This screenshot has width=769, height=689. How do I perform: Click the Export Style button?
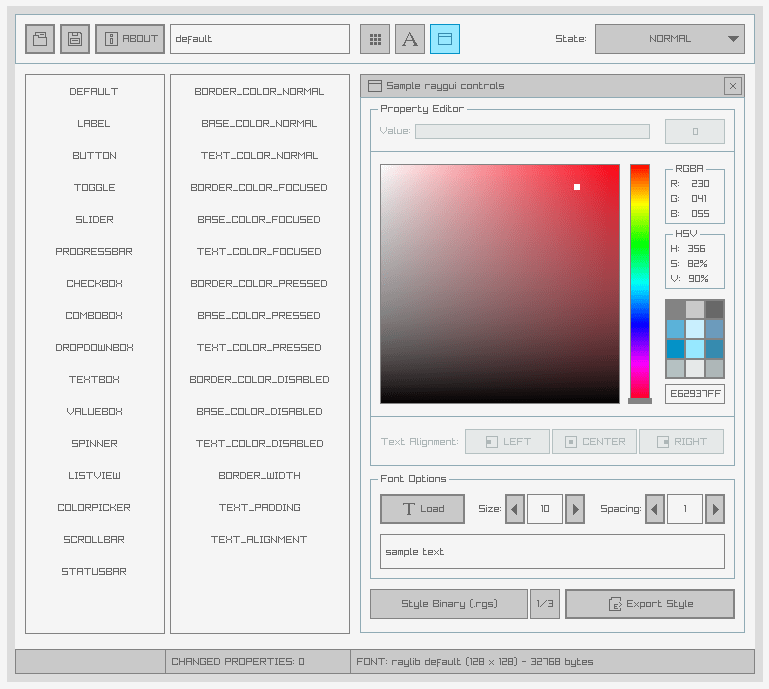click(x=649, y=604)
